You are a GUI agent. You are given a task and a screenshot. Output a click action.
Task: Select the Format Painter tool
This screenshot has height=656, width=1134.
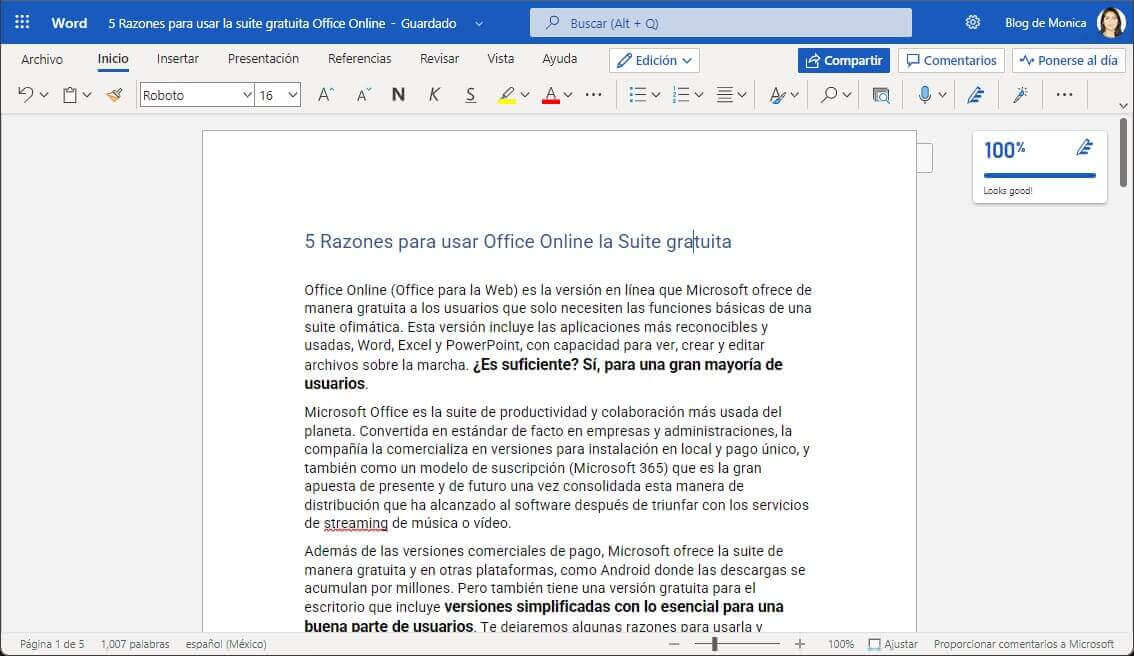point(113,94)
